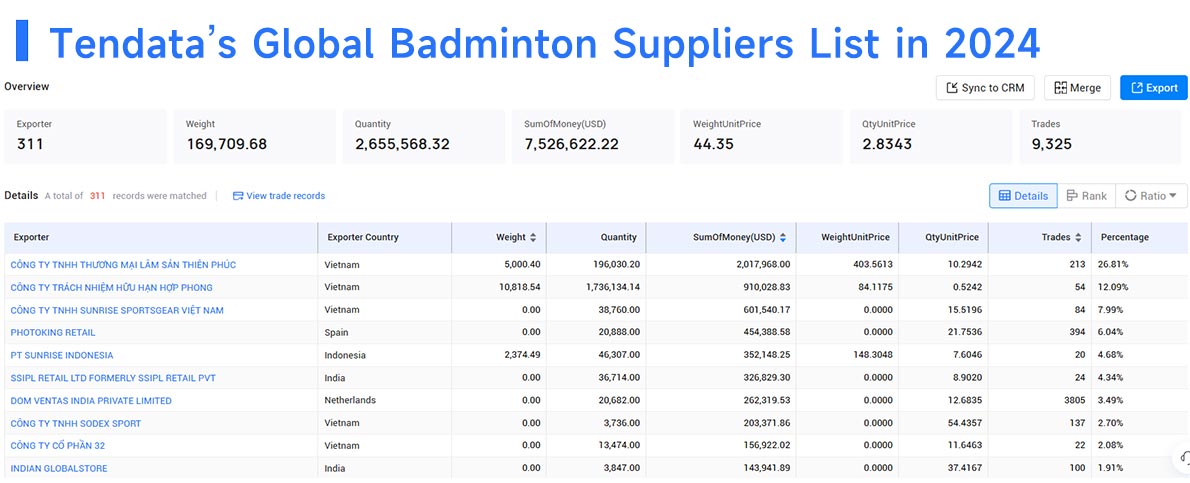Viewport: 1190px width, 483px height.
Task: Sort by Trades column arrows
Action: 1078,238
